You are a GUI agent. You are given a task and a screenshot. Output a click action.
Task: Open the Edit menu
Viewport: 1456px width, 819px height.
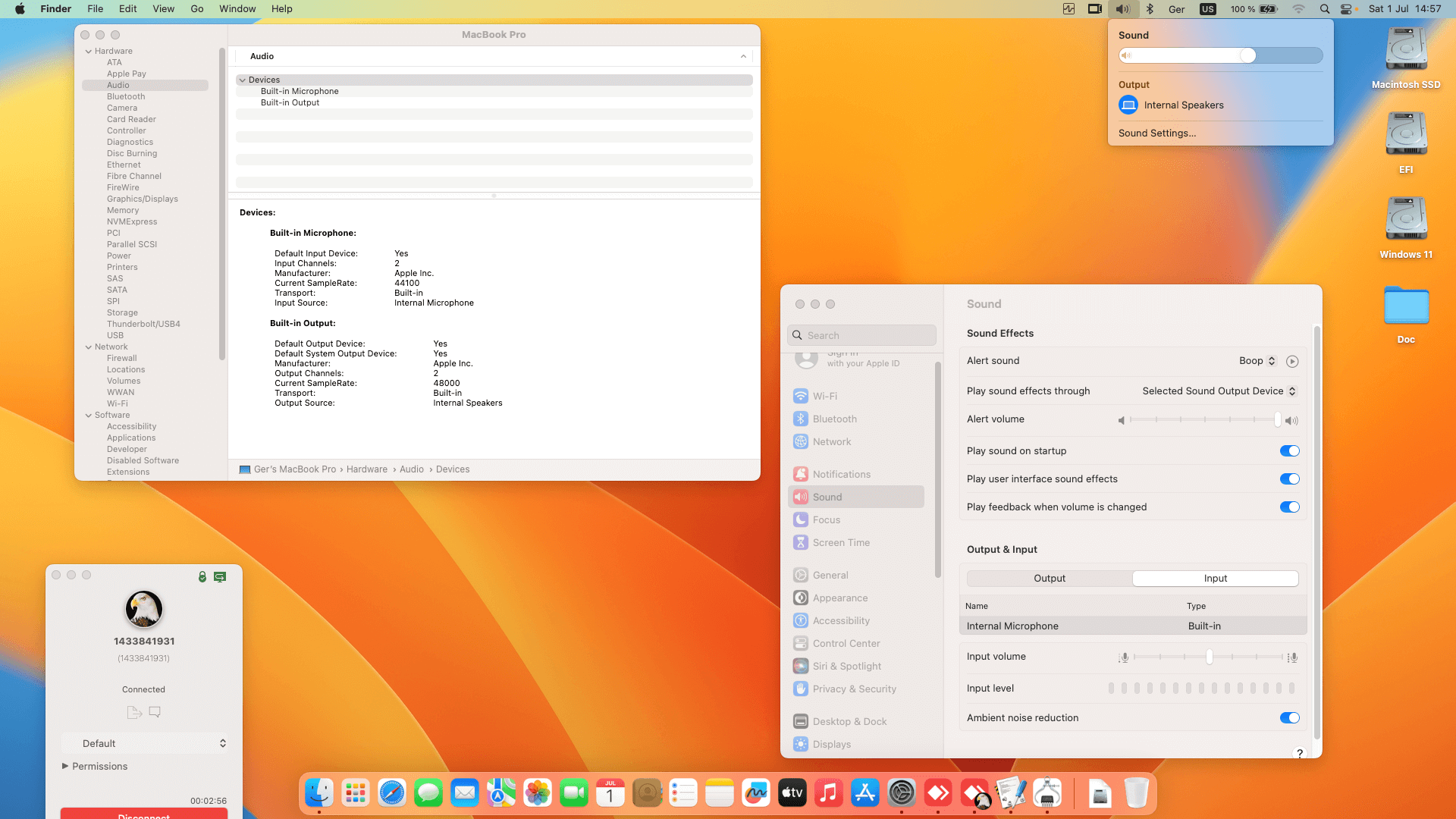click(128, 9)
